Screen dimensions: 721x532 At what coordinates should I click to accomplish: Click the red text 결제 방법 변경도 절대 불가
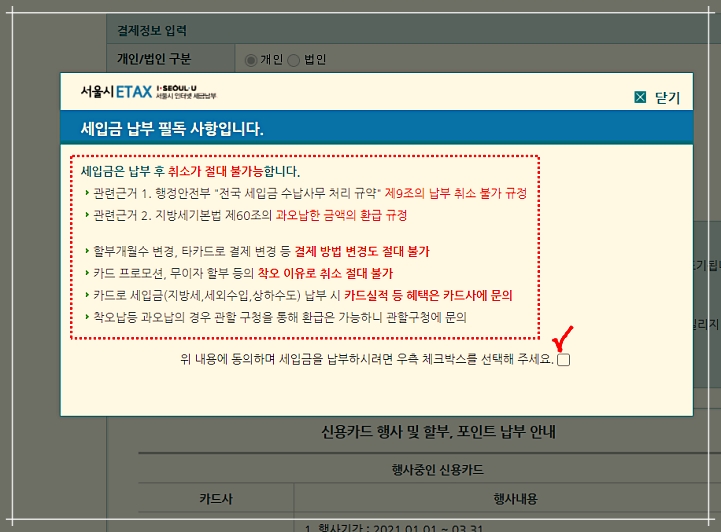point(362,251)
